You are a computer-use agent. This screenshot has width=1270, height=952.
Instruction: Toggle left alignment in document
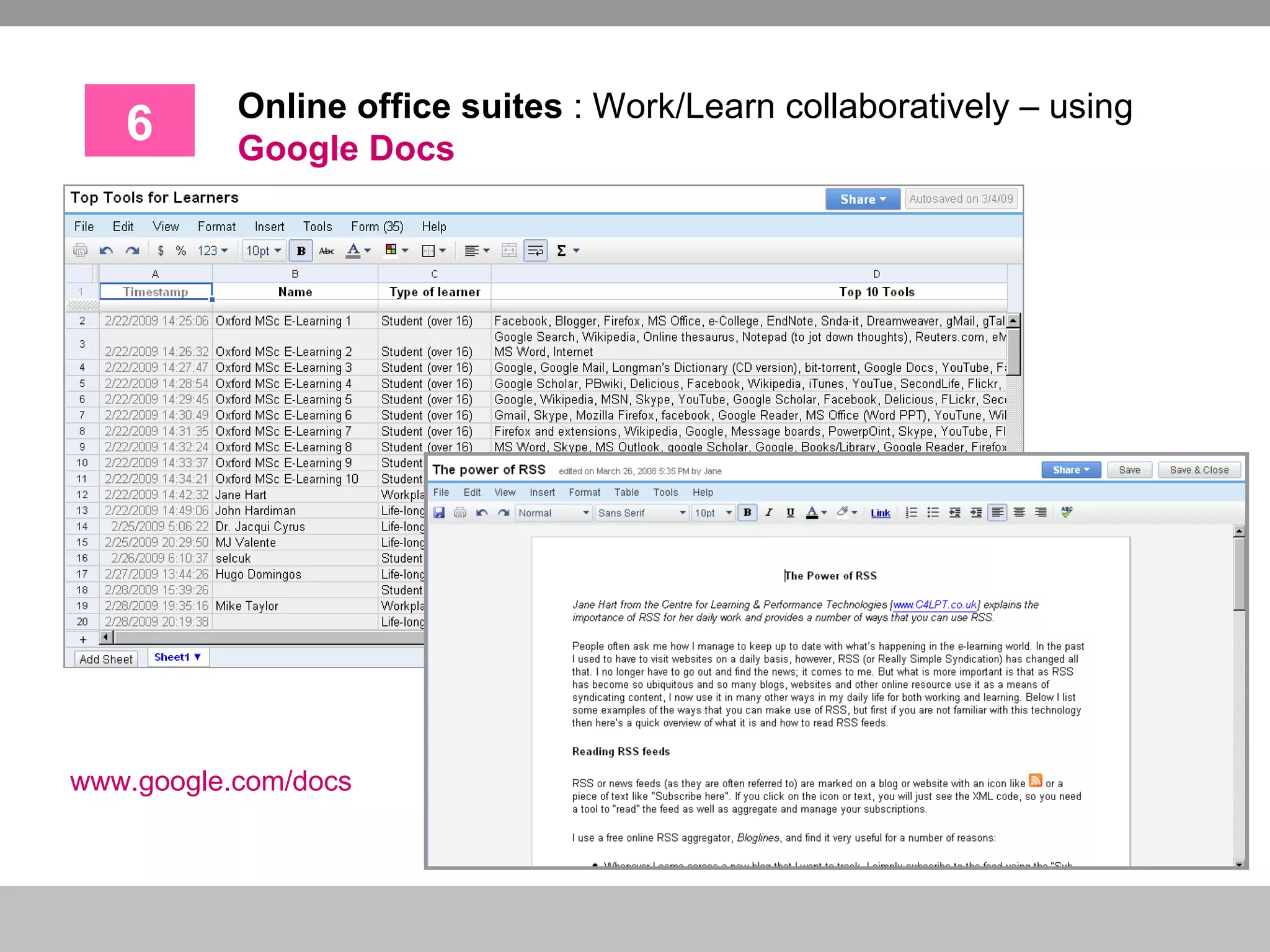(997, 513)
